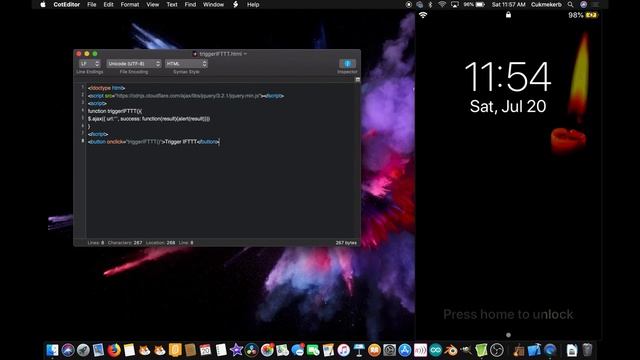The width and height of the screenshot is (640, 360).
Task: Open Calendar from the dock
Action: click(205, 350)
